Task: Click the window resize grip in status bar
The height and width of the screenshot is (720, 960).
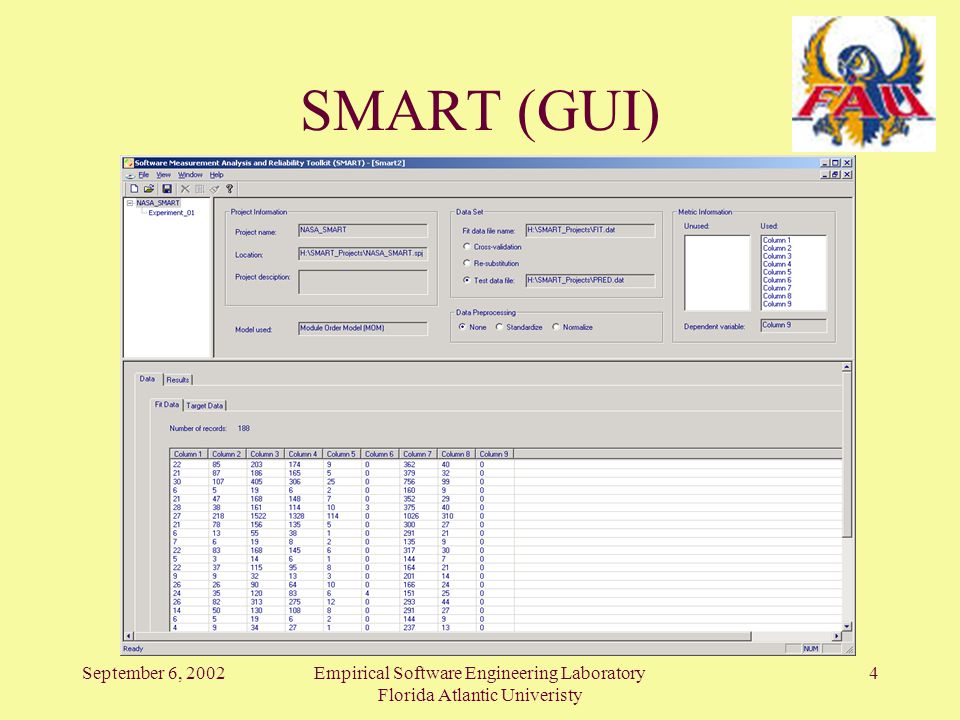Action: [849, 650]
